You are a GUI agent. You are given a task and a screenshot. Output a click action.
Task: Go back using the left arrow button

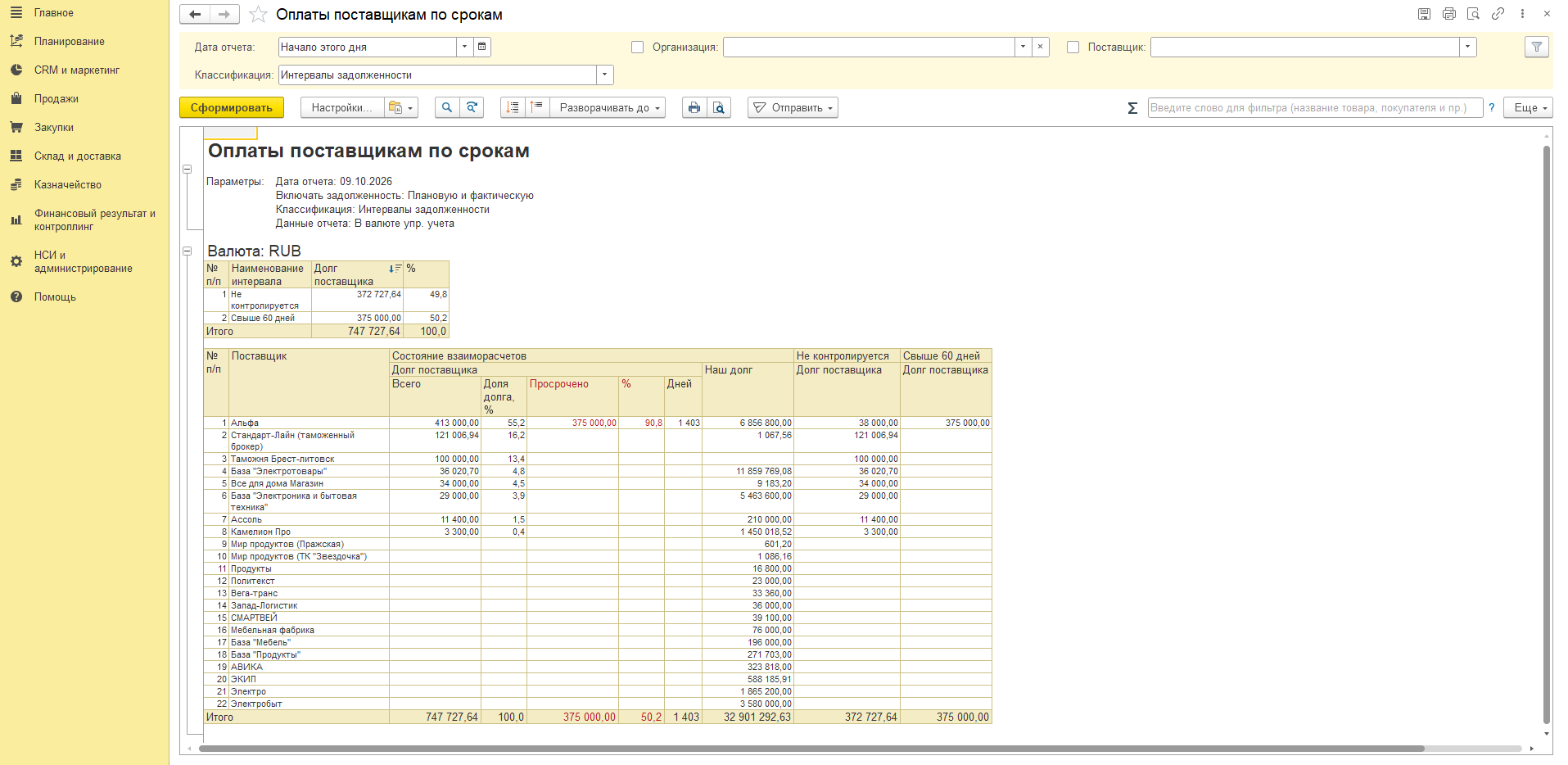[x=195, y=14]
